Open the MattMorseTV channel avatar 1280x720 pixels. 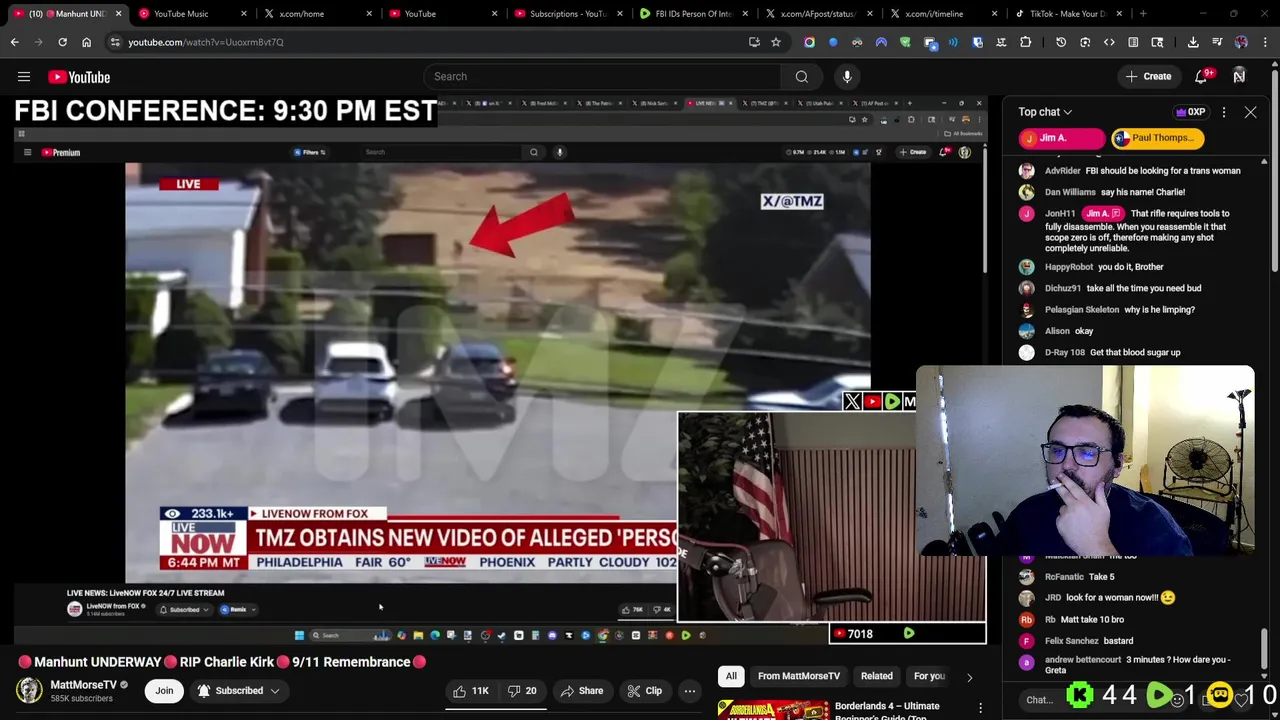pyautogui.click(x=30, y=690)
